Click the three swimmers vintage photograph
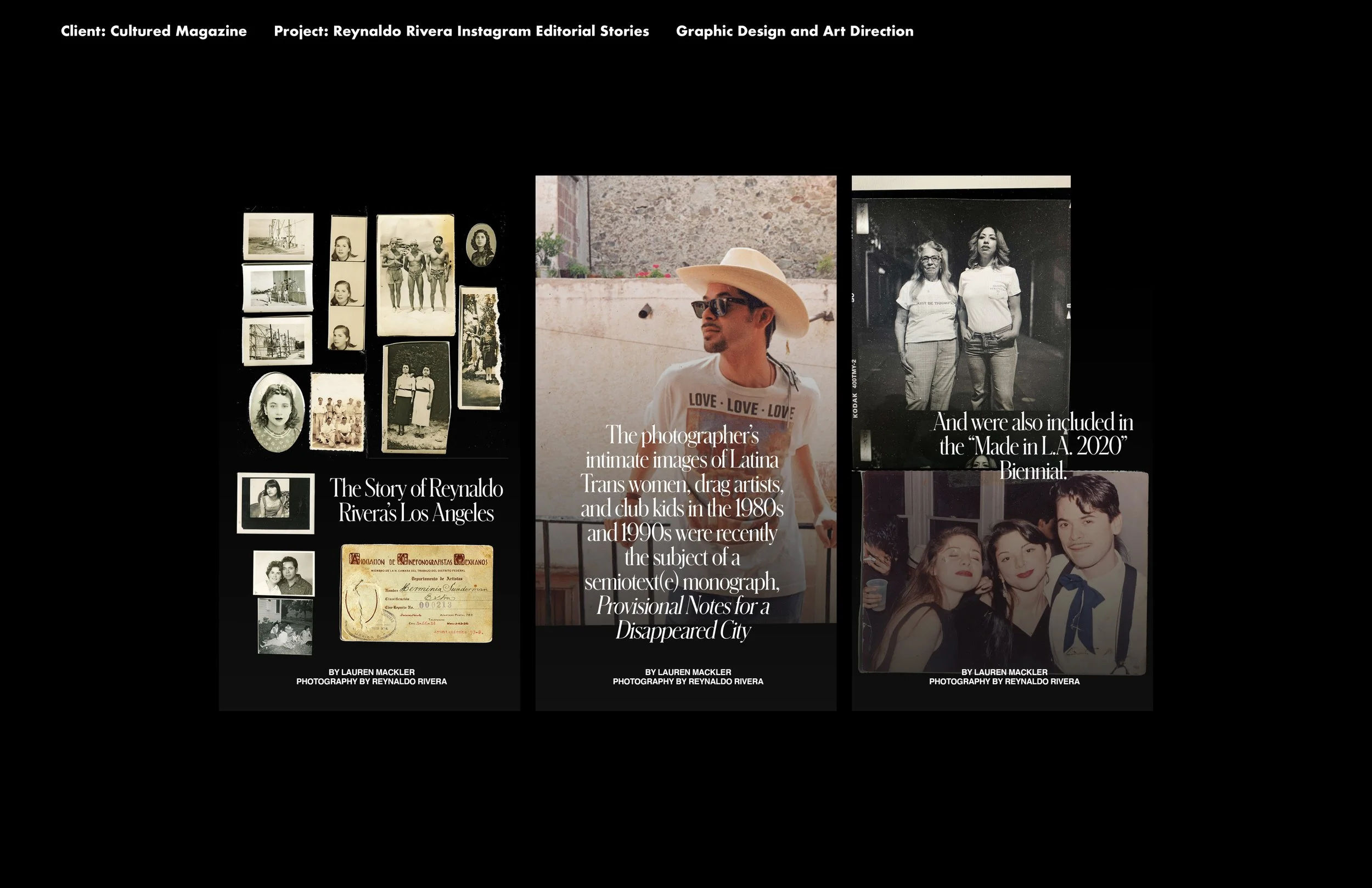The image size is (1372, 888). tap(416, 277)
